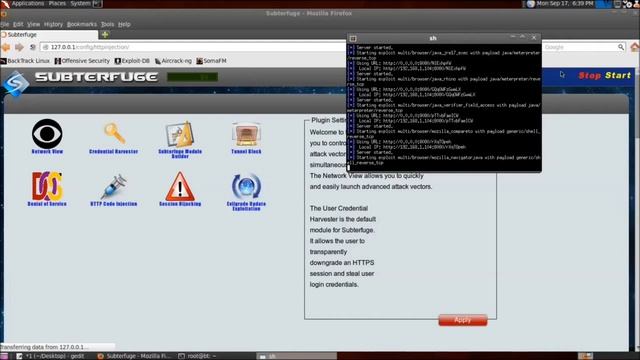640x360 pixels.
Task: Switch to gedit taskbar window
Action: [50, 356]
